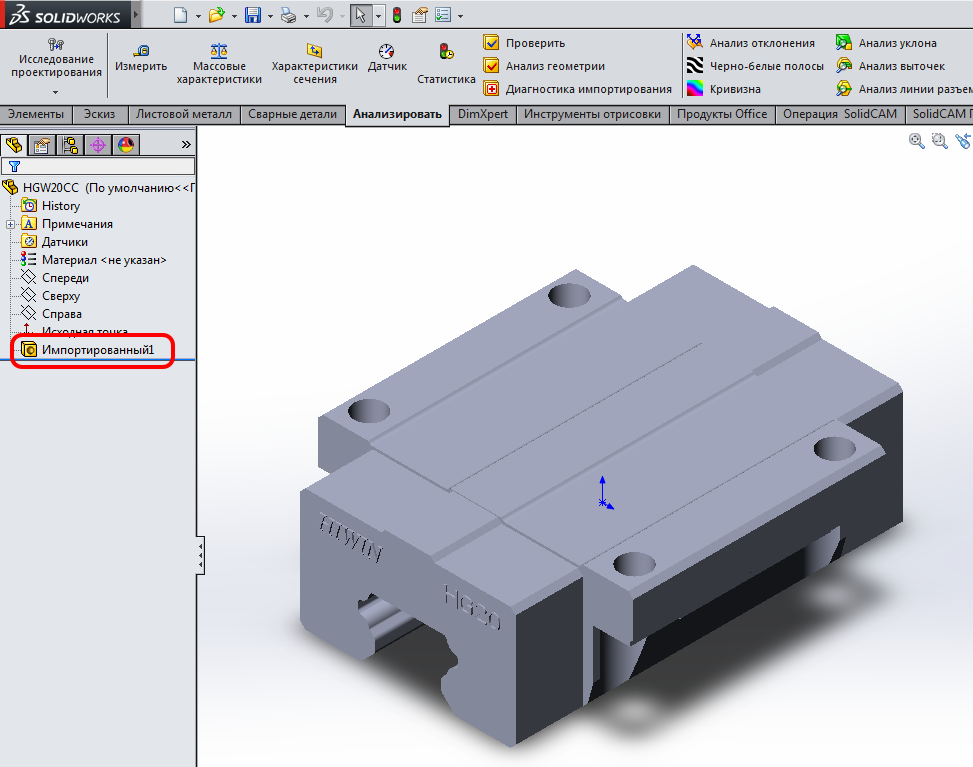
Task: Launch the Measure (Измерить) tool
Action: (x=141, y=58)
